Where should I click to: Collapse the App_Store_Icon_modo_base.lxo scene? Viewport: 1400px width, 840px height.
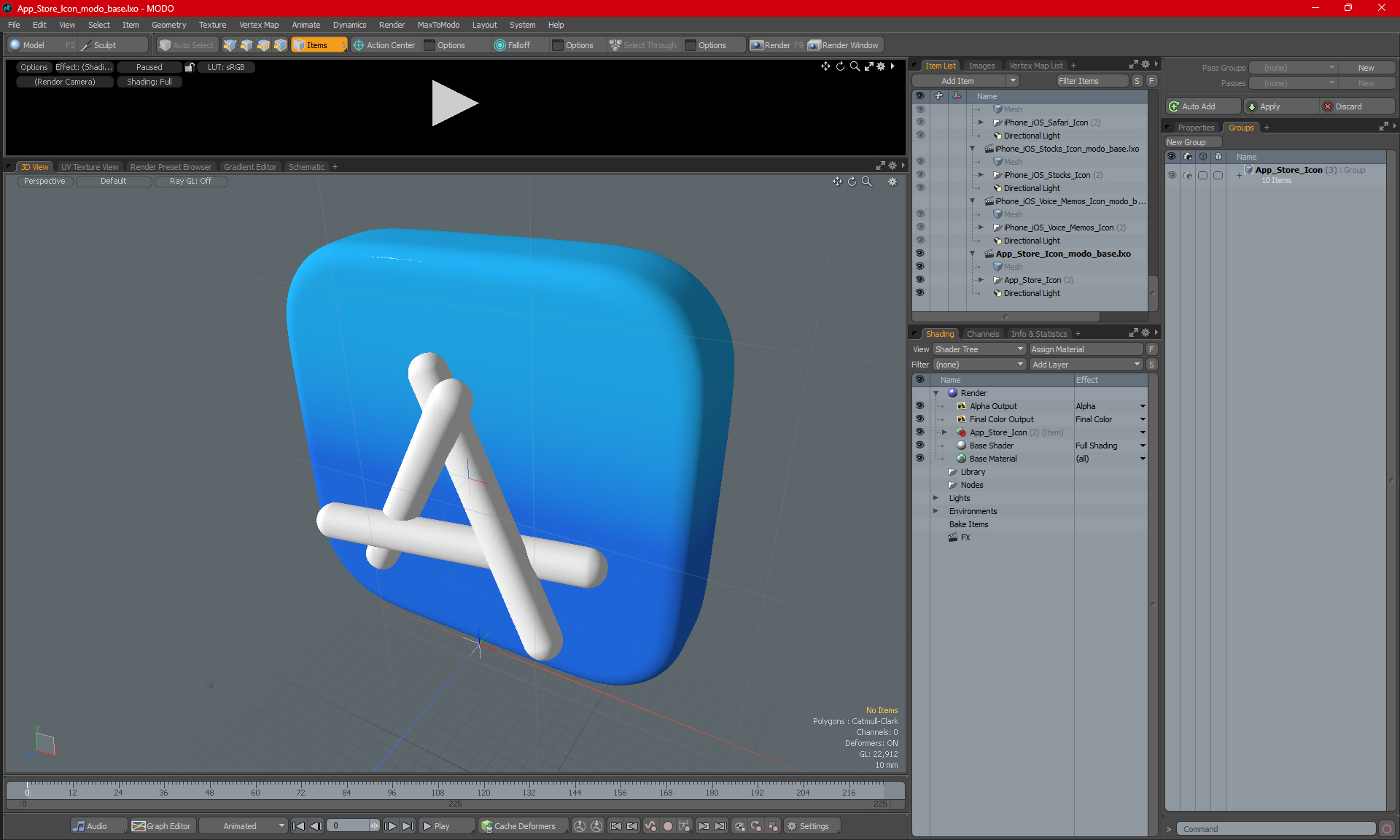[x=972, y=254]
